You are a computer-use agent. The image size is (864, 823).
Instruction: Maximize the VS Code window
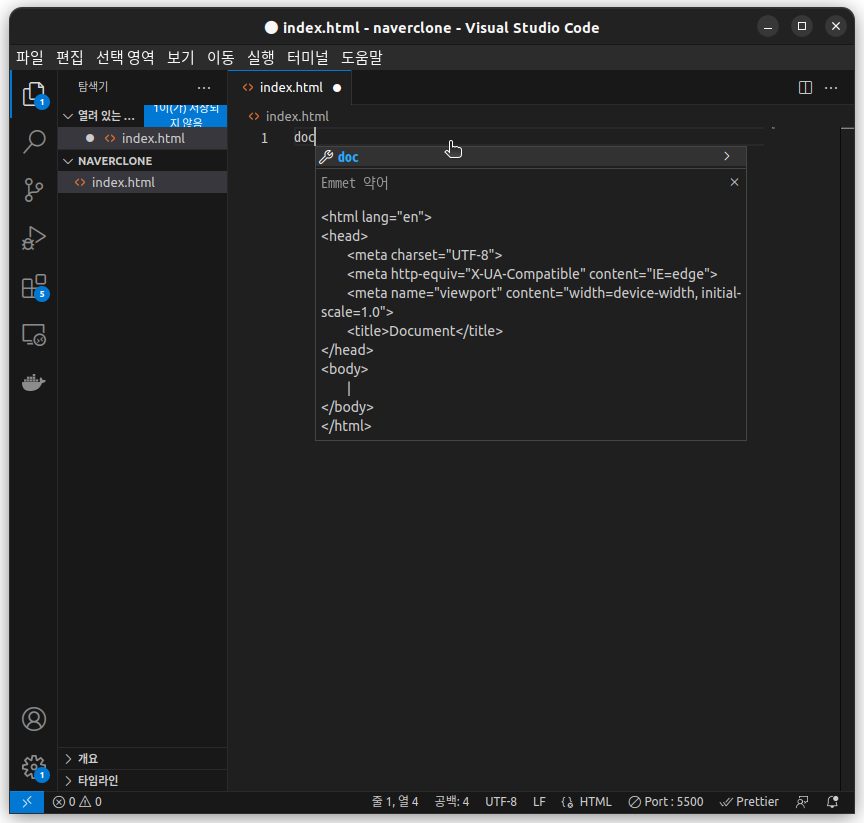[x=802, y=26]
